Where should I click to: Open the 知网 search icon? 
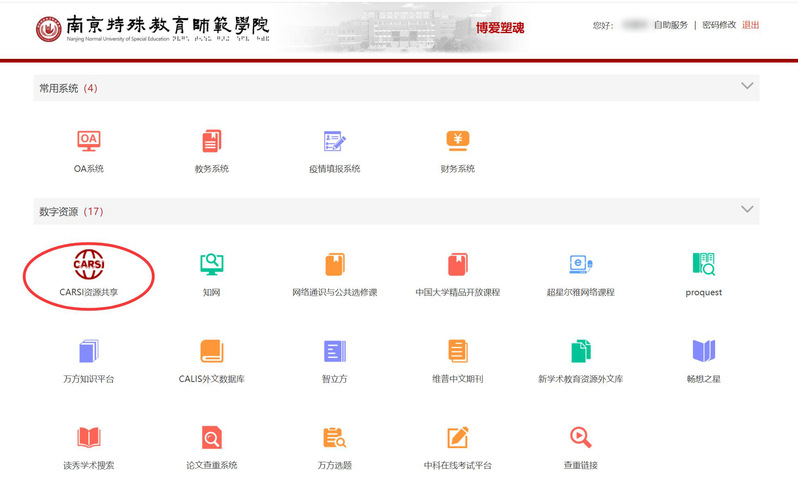pos(211,265)
